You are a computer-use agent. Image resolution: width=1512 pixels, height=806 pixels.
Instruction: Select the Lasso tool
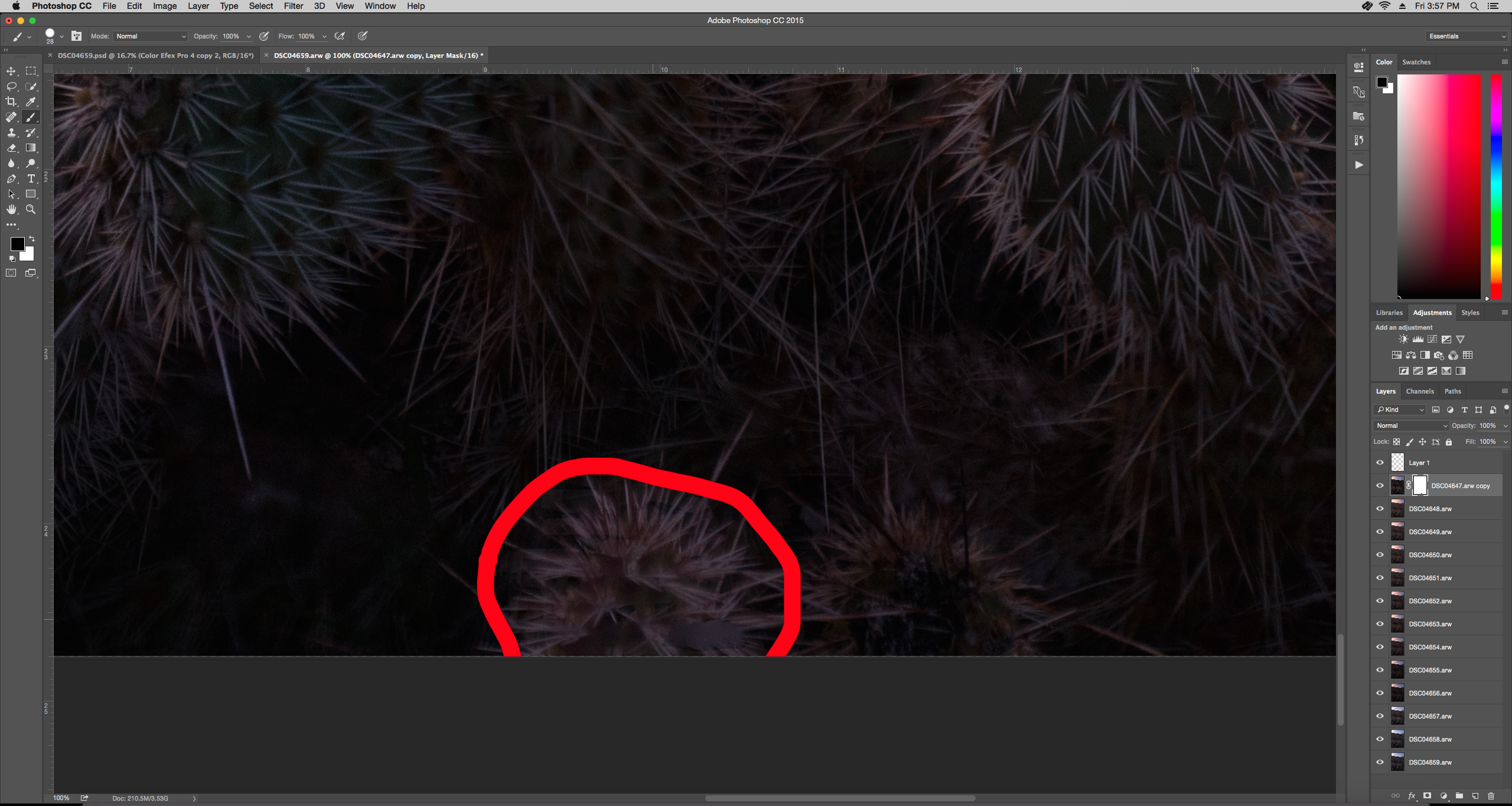tap(11, 86)
